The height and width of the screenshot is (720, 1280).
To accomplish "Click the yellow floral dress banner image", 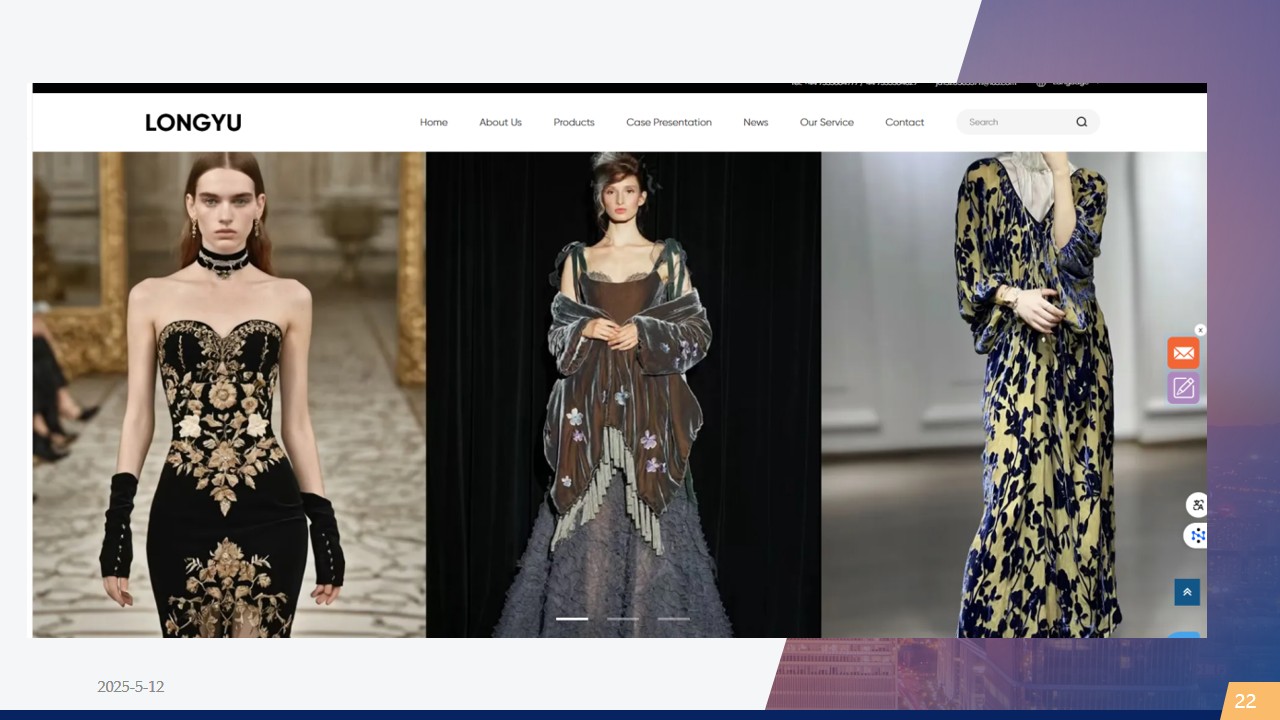I will pyautogui.click(x=1014, y=395).
